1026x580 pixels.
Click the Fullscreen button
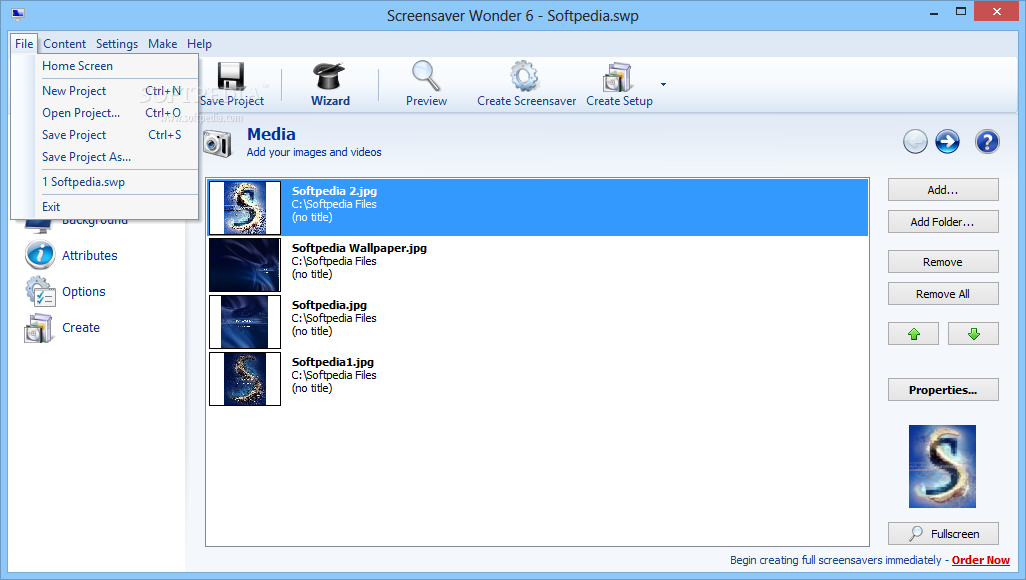coord(943,534)
